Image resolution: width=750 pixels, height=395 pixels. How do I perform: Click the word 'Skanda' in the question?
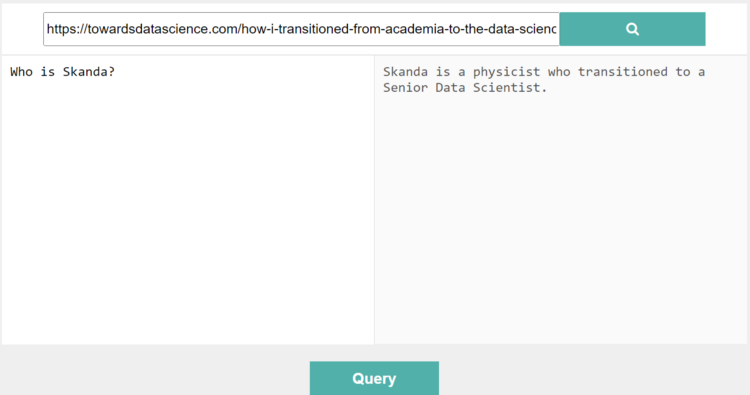click(85, 72)
